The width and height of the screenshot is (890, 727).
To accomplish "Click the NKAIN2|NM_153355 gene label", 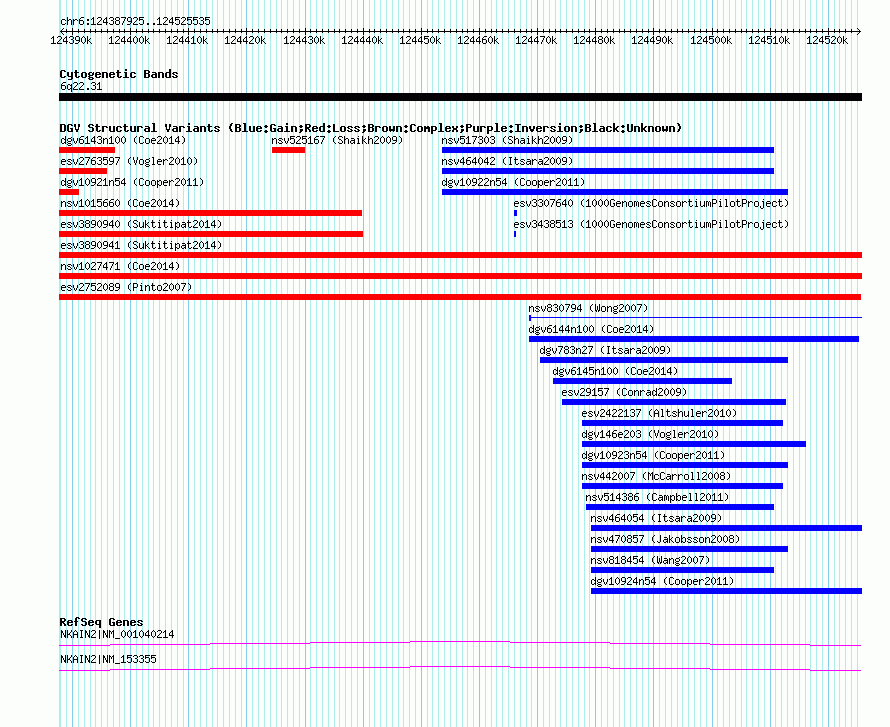I will point(108,659).
